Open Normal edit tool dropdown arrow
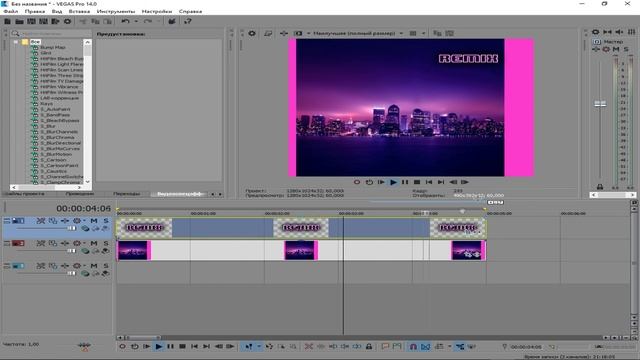Viewport: 640px width, 360px height. 259,347
